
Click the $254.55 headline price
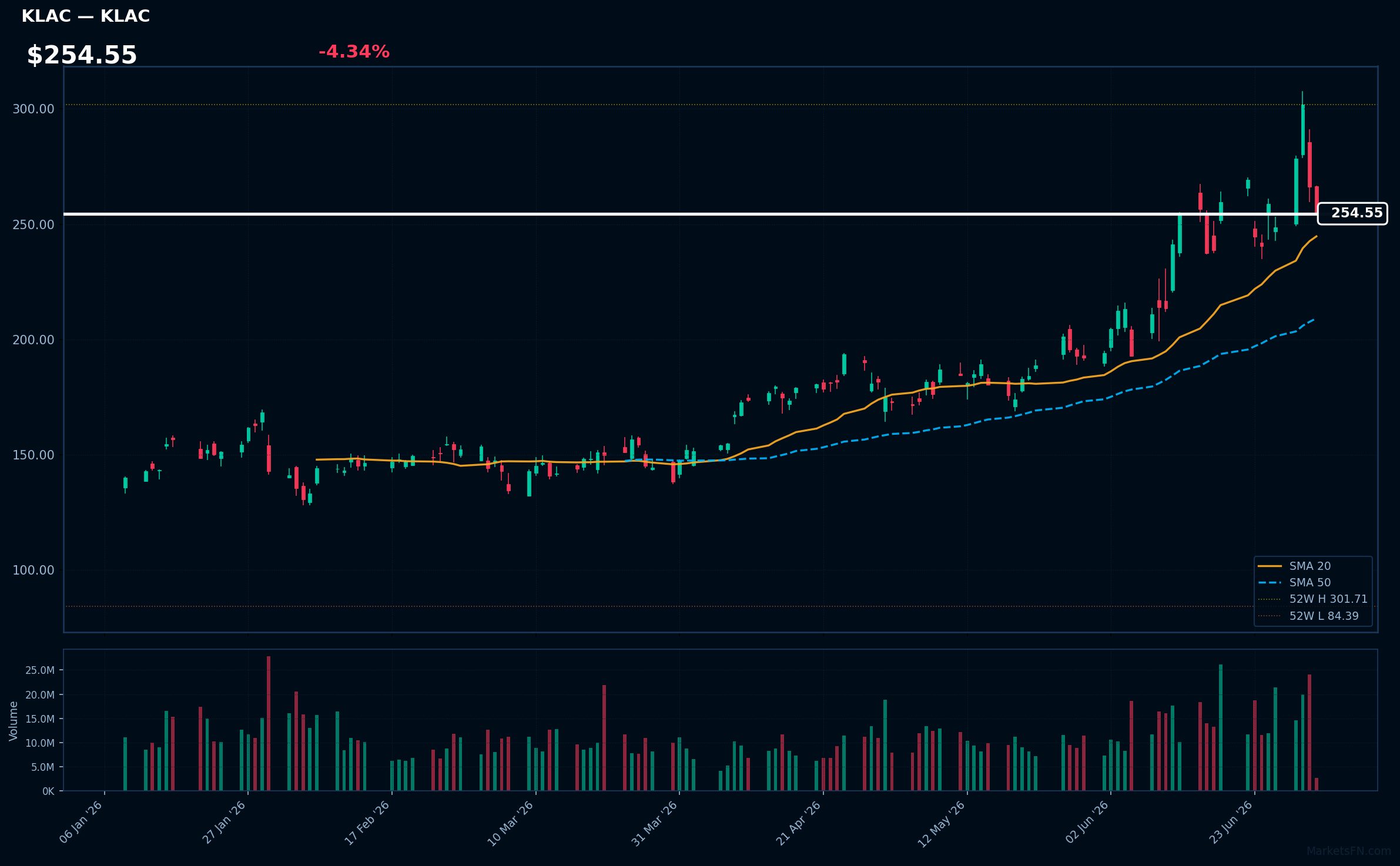point(82,55)
